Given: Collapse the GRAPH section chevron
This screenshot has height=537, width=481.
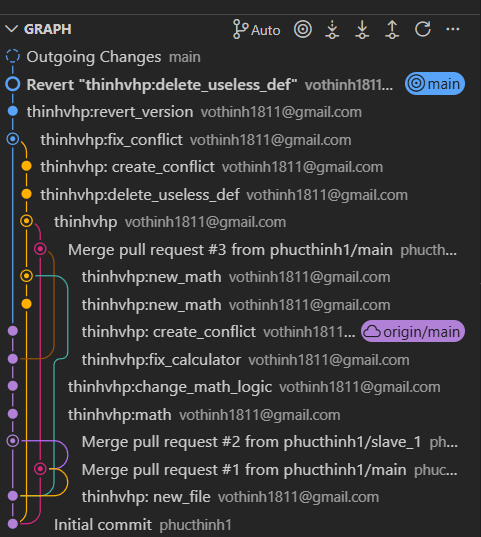Looking at the screenshot, I should [12, 29].
